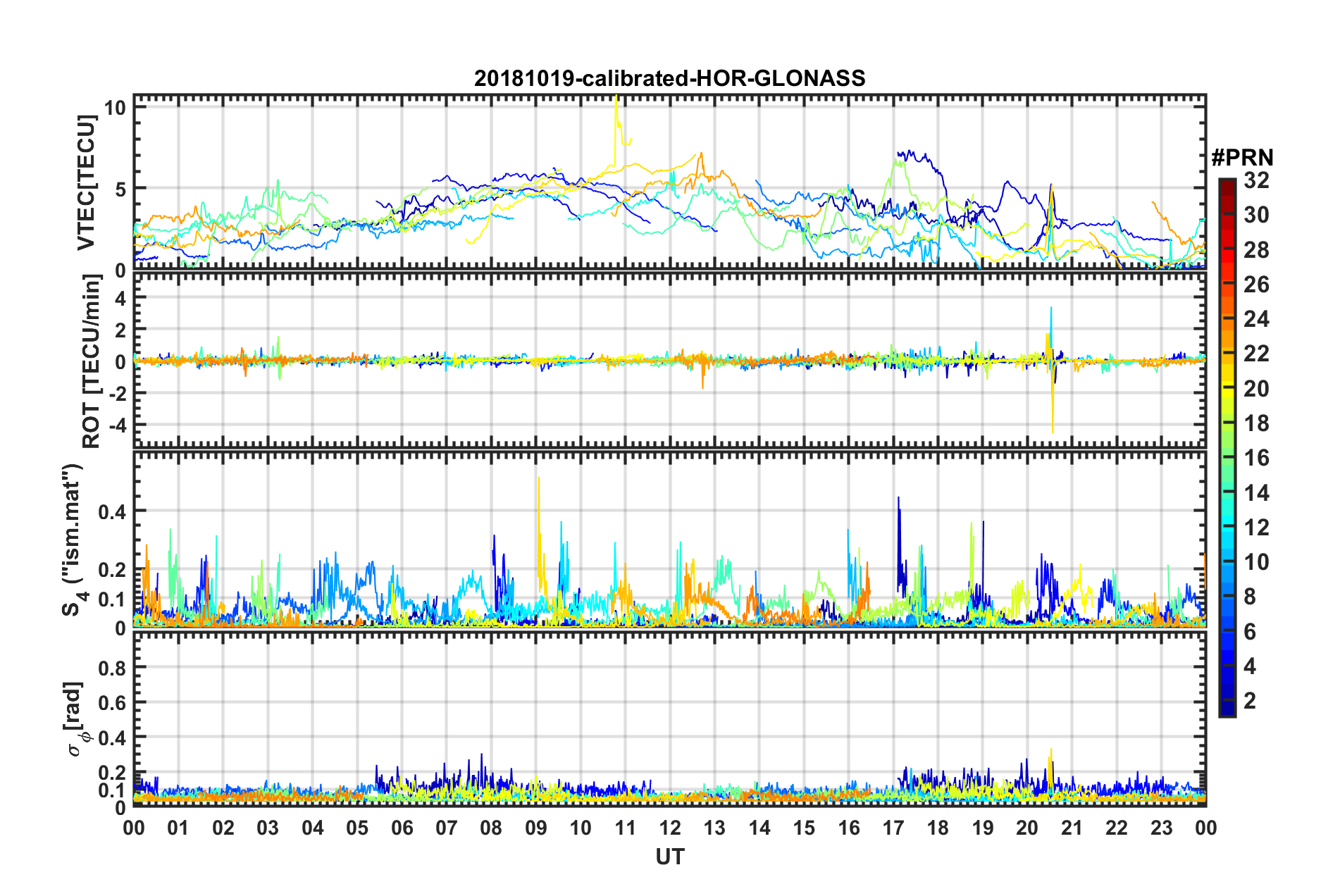Click the VTEC[TECU] y-axis label
The height and width of the screenshot is (896, 1340).
86,183
